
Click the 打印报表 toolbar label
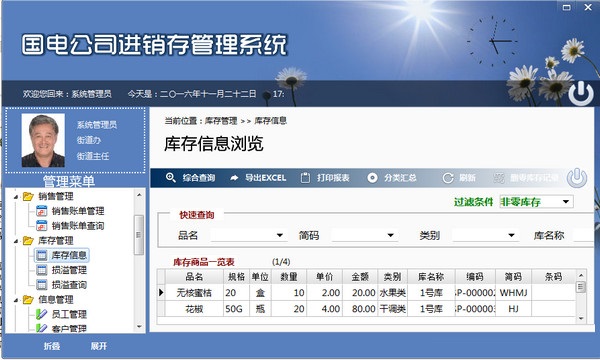(x=333, y=178)
